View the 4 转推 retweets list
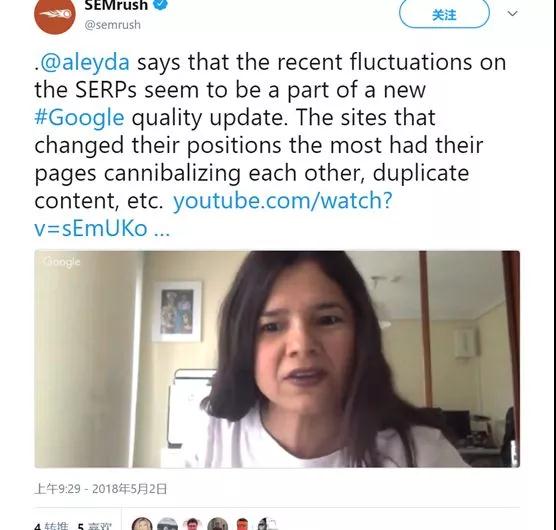The image size is (556, 530). click(x=52, y=526)
